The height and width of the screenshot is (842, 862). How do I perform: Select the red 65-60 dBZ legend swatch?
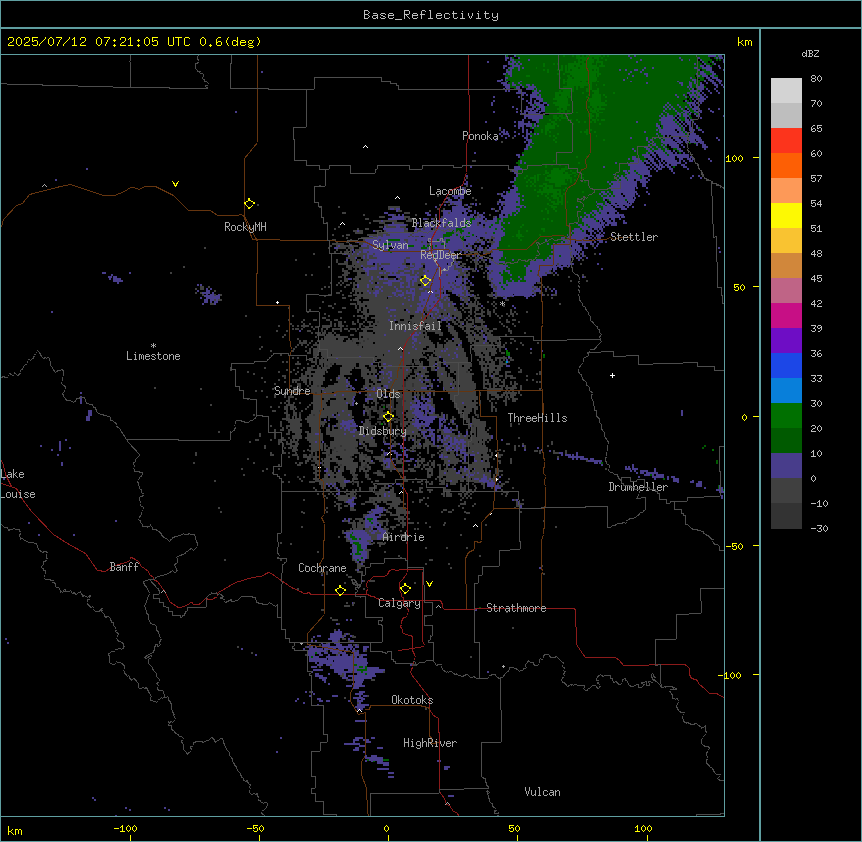[786, 141]
